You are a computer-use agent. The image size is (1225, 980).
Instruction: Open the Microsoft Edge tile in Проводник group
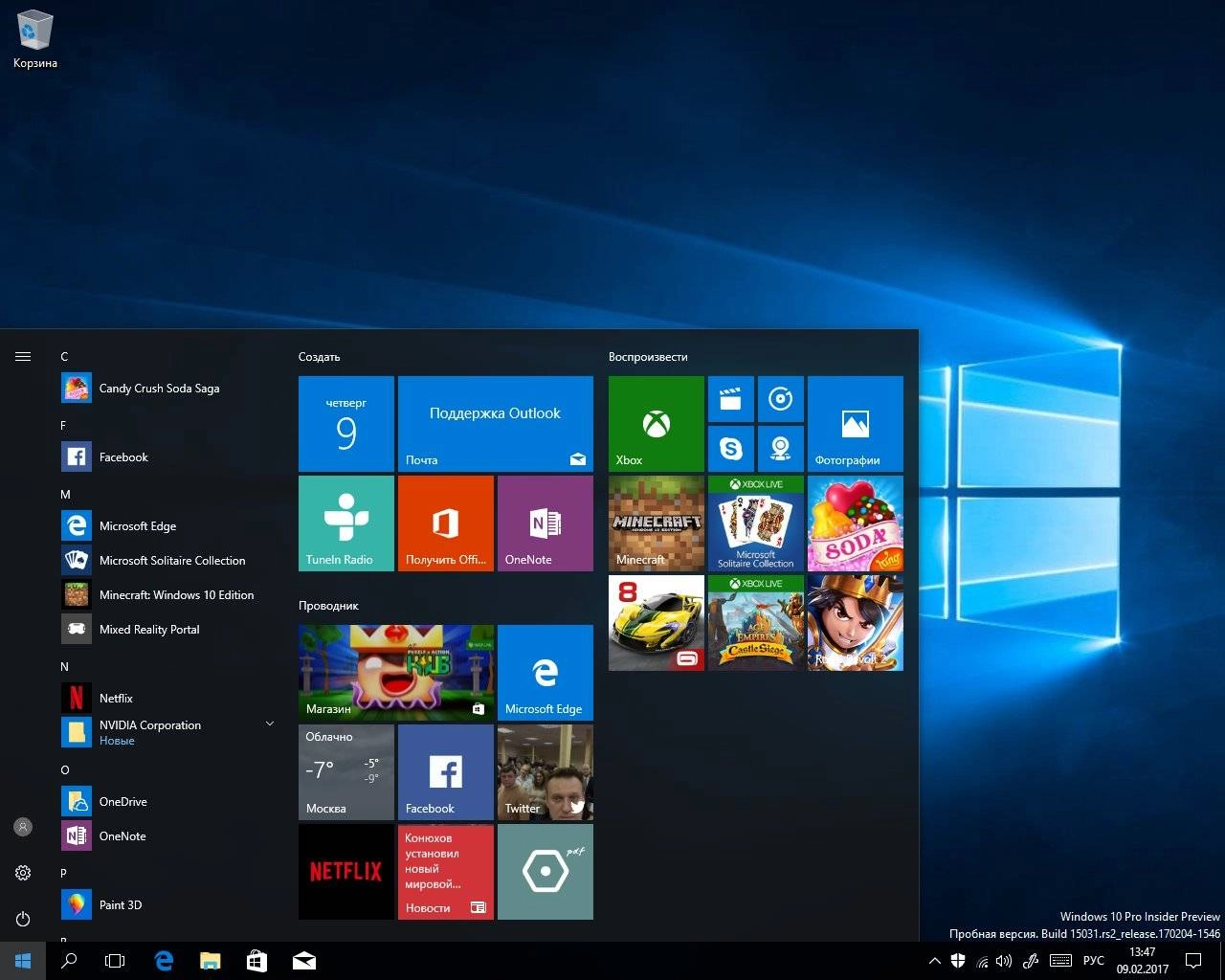coord(546,673)
